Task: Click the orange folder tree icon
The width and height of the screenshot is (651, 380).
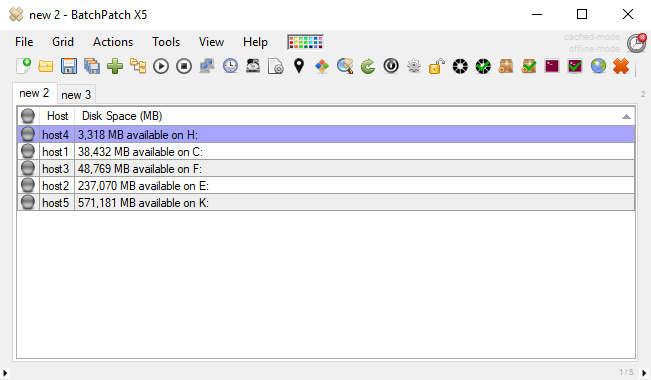Action: (138, 66)
